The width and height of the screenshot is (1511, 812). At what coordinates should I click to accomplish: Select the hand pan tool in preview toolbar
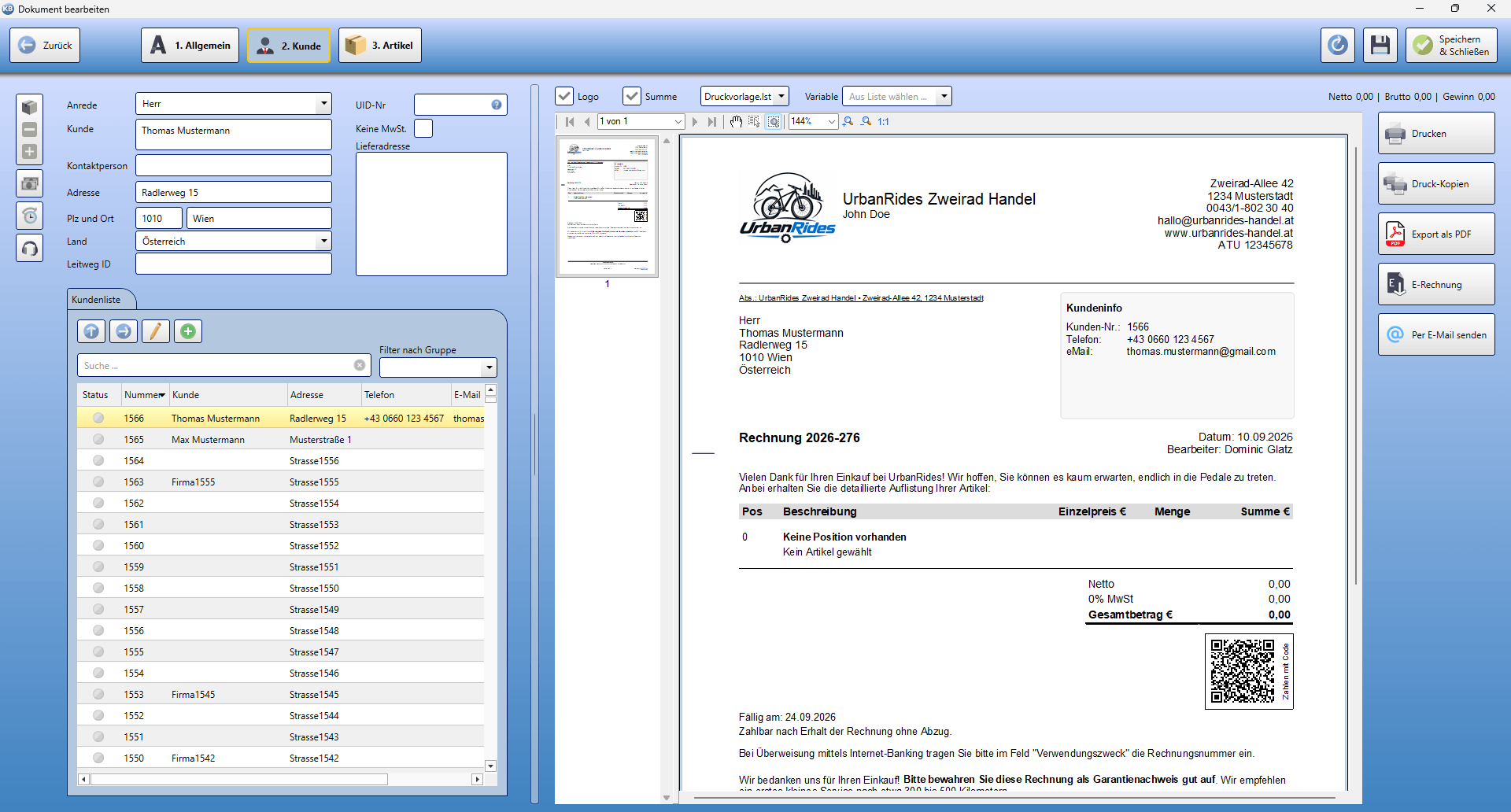coord(736,122)
